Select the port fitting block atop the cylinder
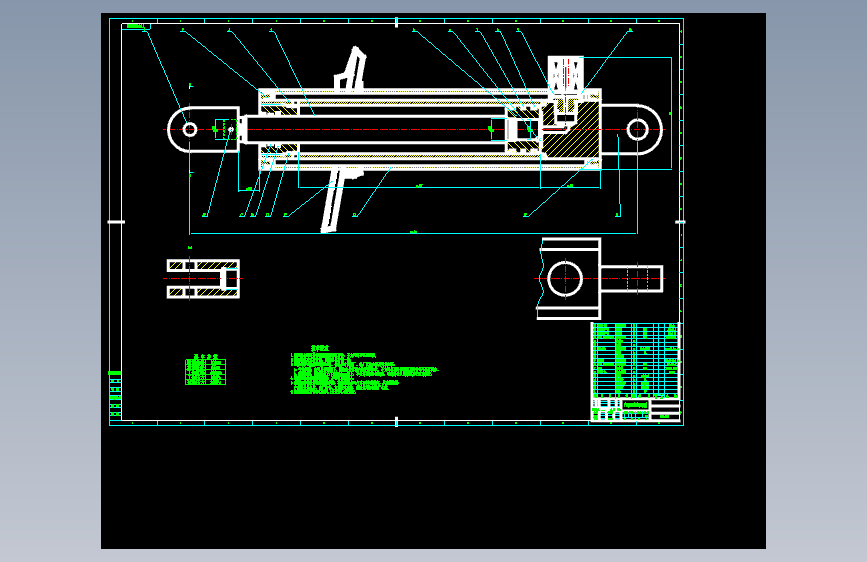The image size is (867, 562). pos(565,74)
